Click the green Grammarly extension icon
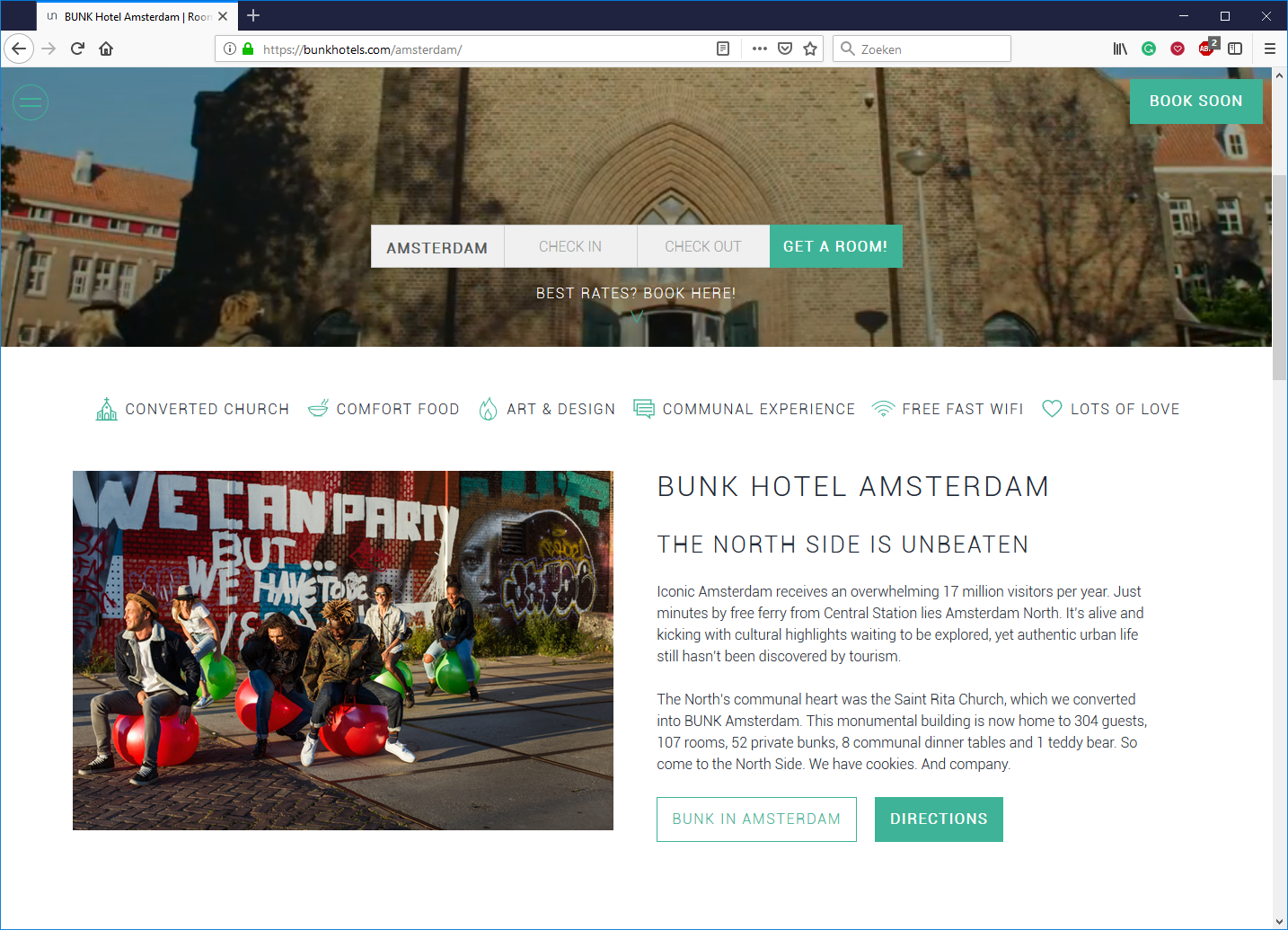 [x=1149, y=49]
